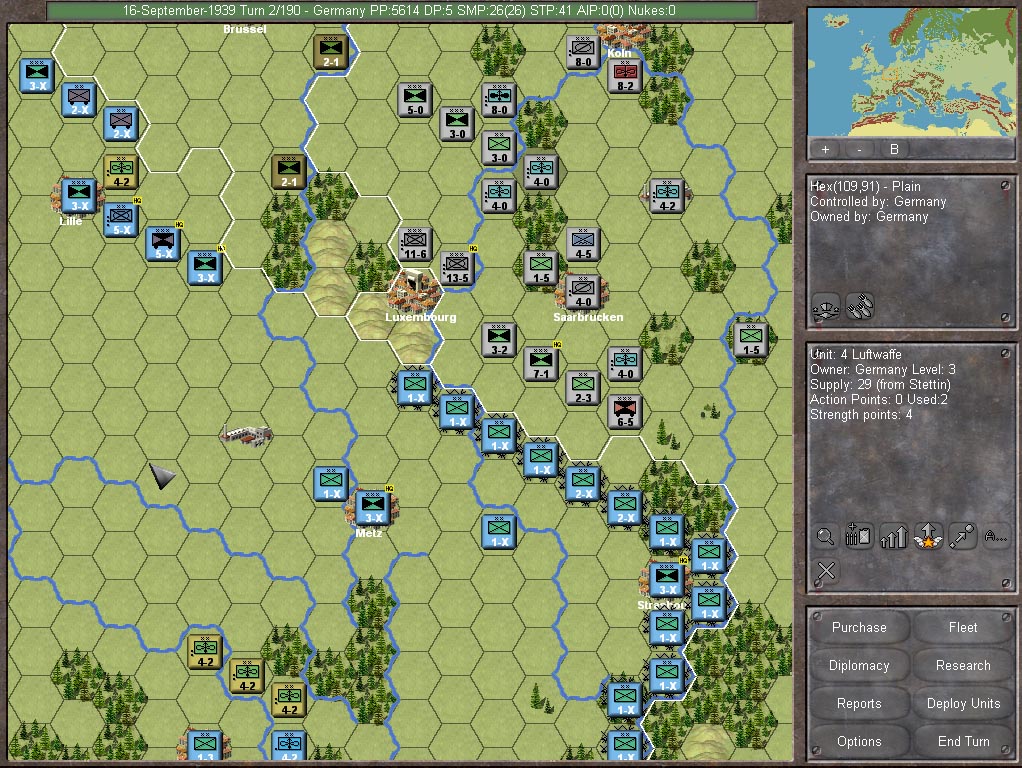
Task: Select the 2-3 German infantry unit
Action: tap(583, 387)
